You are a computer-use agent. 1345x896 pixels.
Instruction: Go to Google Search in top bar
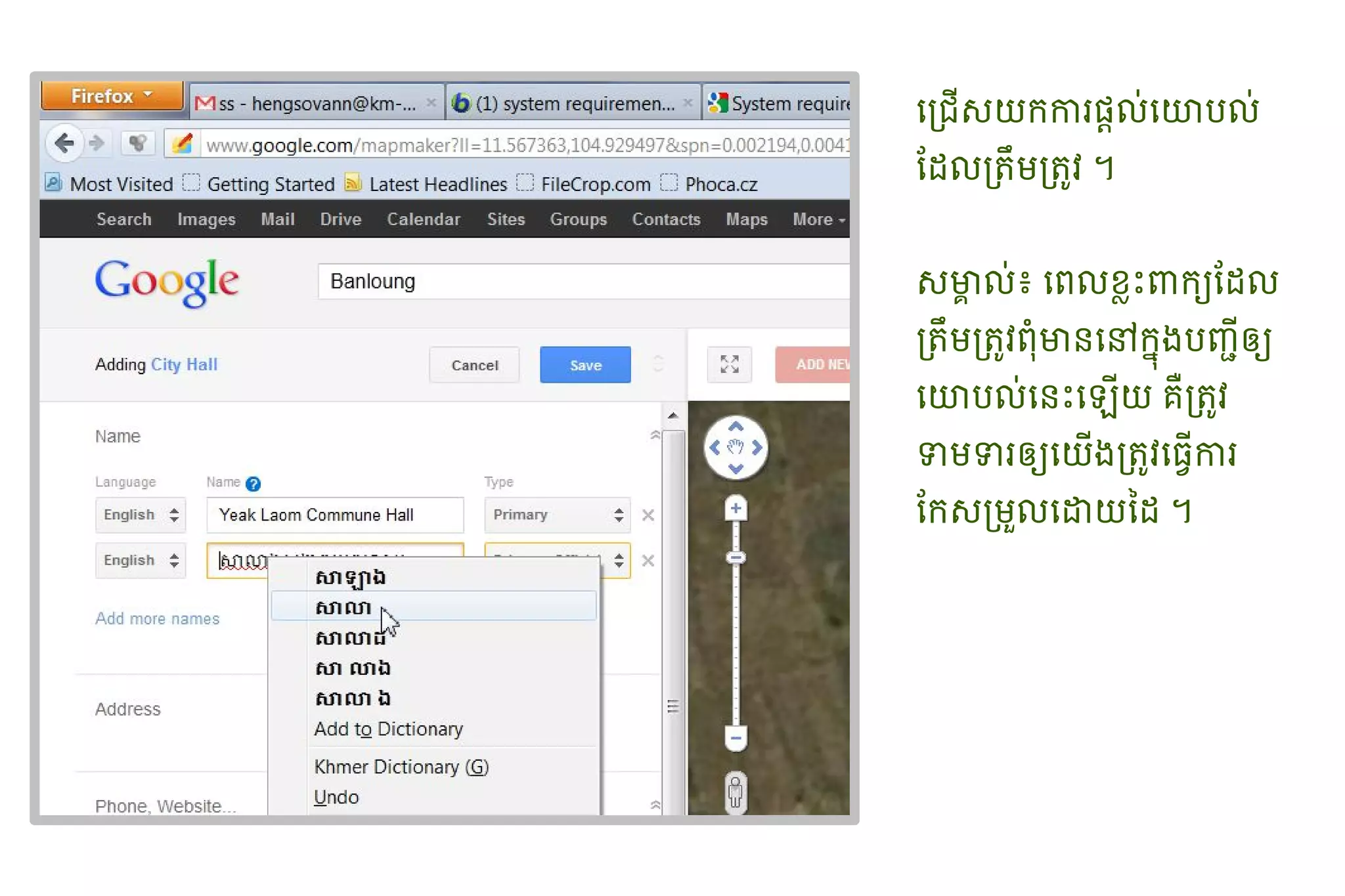124,219
